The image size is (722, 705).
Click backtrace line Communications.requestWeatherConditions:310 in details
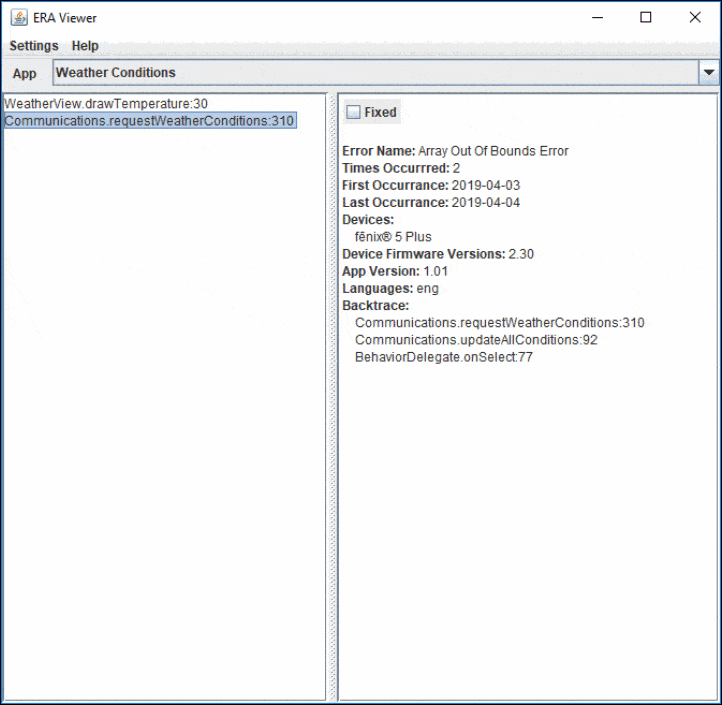(500, 322)
